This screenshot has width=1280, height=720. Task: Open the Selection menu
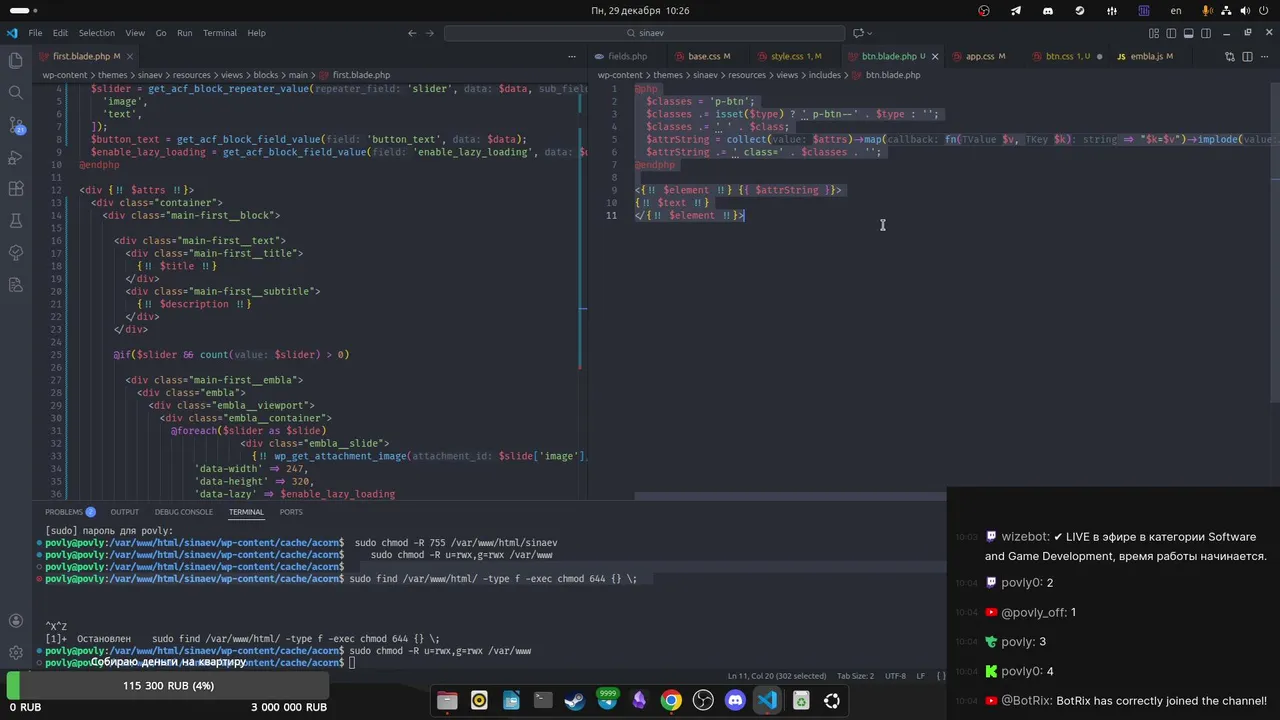pos(96,33)
